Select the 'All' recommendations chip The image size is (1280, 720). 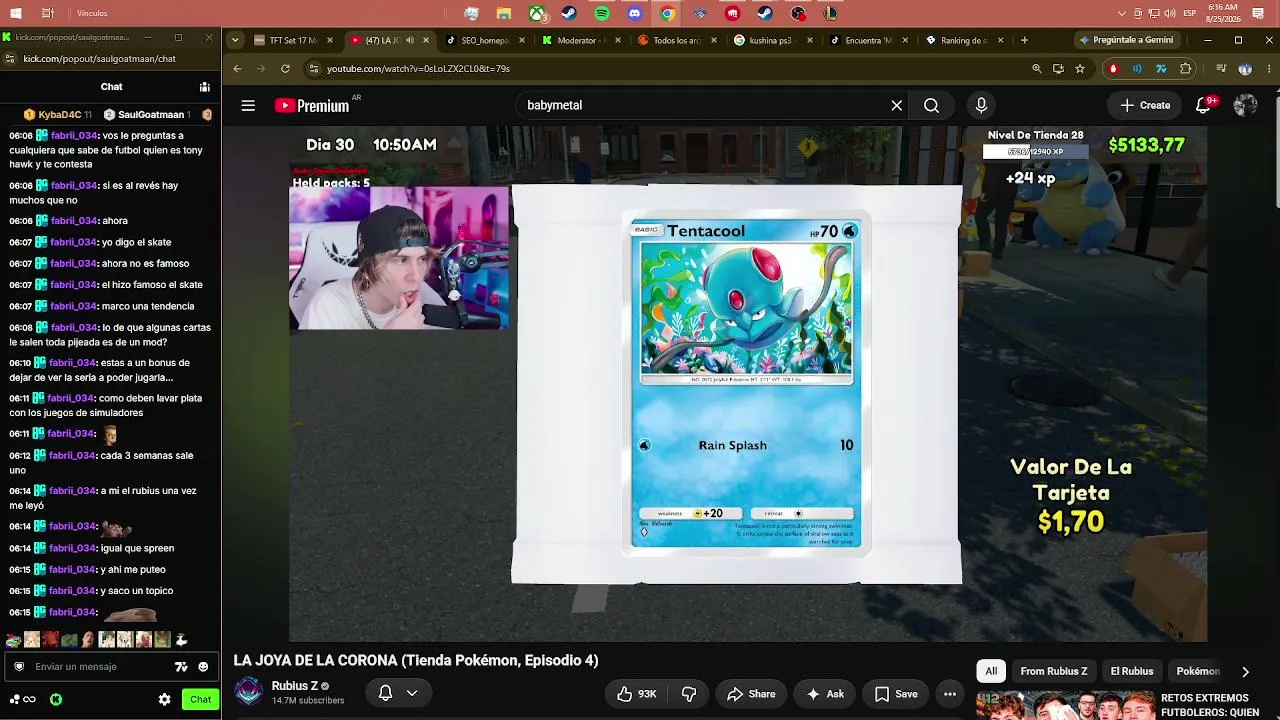pyautogui.click(x=991, y=671)
